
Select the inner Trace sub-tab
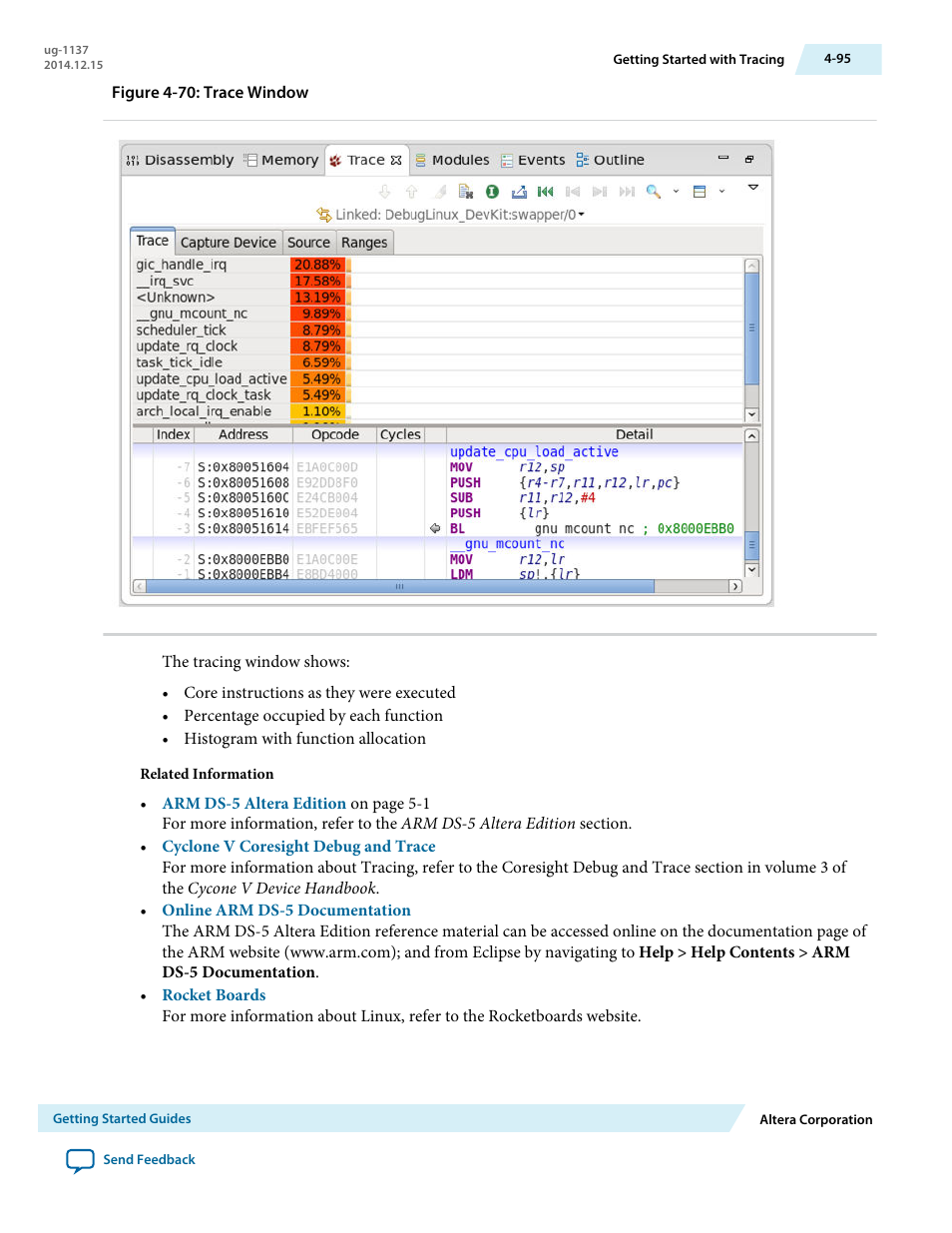(x=153, y=241)
